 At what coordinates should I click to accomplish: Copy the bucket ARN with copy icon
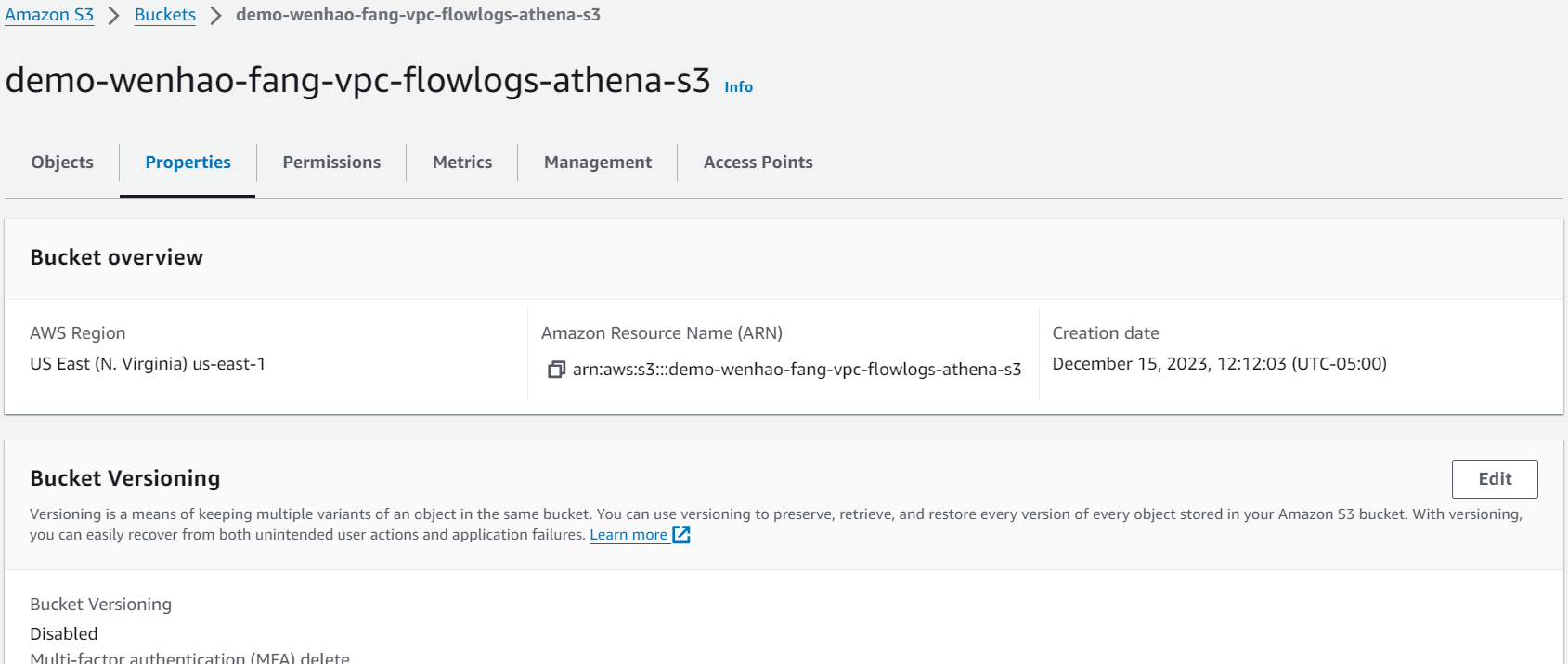coord(556,370)
